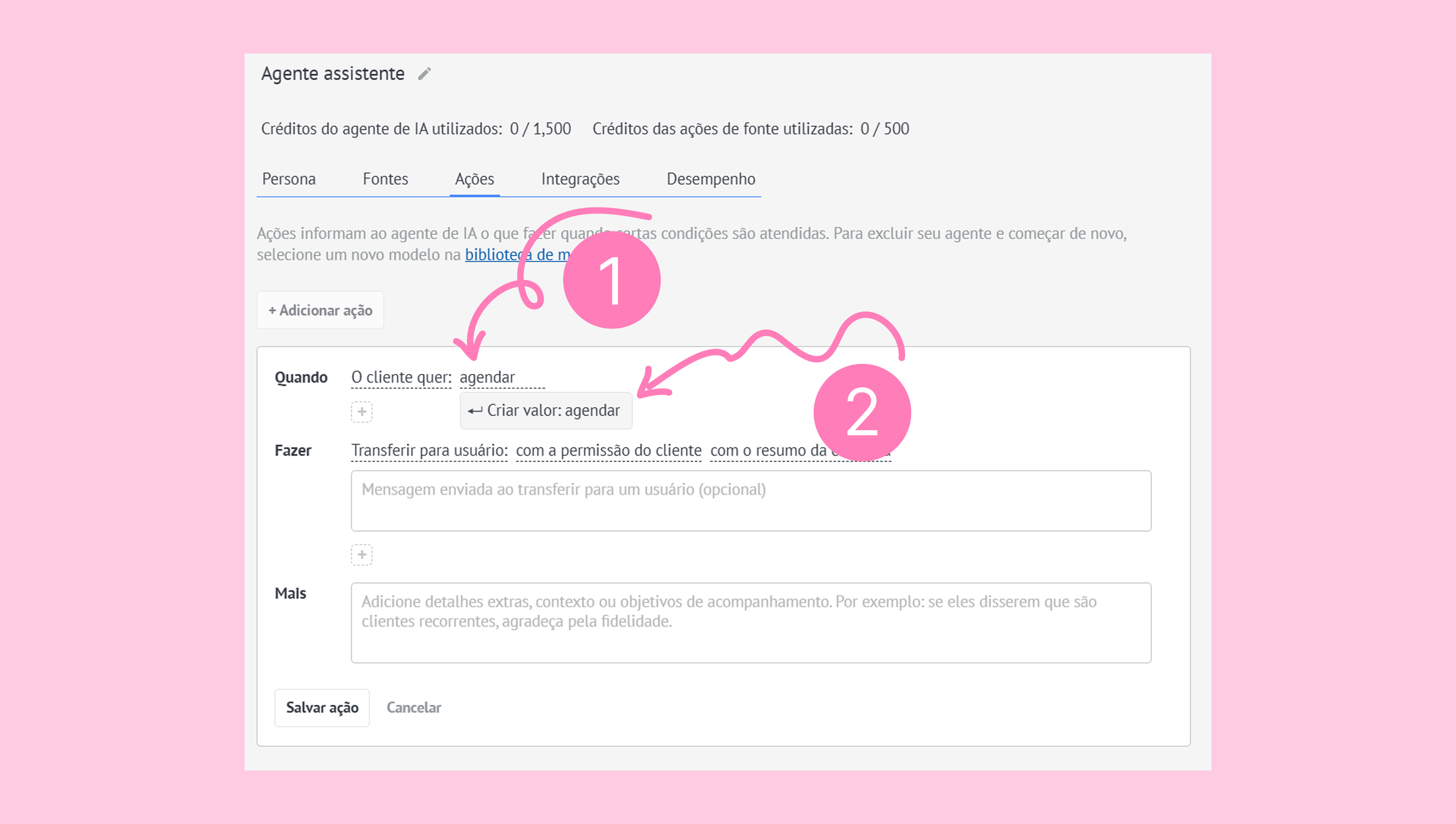The width and height of the screenshot is (1456, 824).
Task: Choose the Criar valor: agendar suggestion
Action: (545, 410)
